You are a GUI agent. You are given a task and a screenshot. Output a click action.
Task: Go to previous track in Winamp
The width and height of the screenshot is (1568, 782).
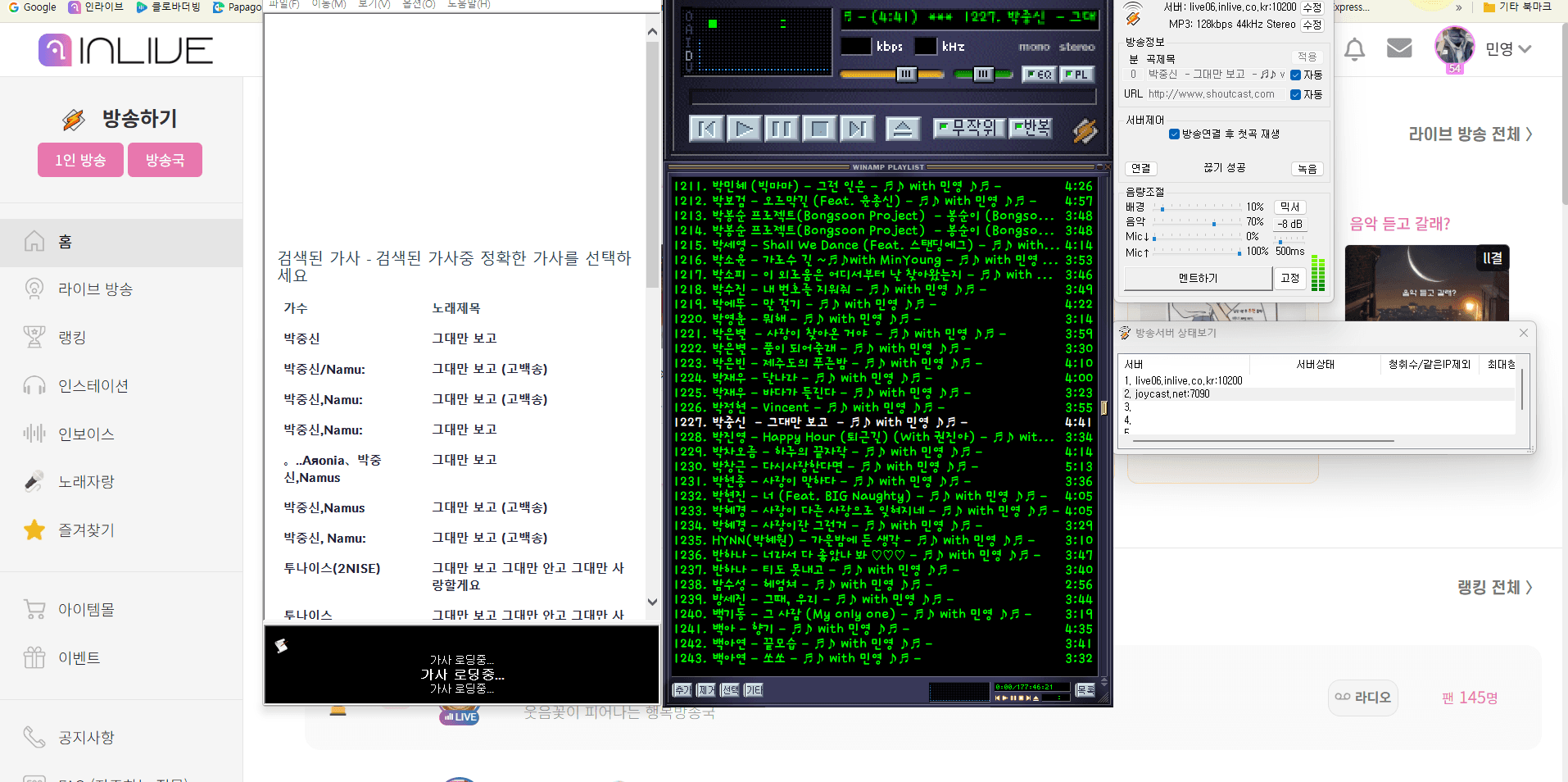tap(706, 129)
